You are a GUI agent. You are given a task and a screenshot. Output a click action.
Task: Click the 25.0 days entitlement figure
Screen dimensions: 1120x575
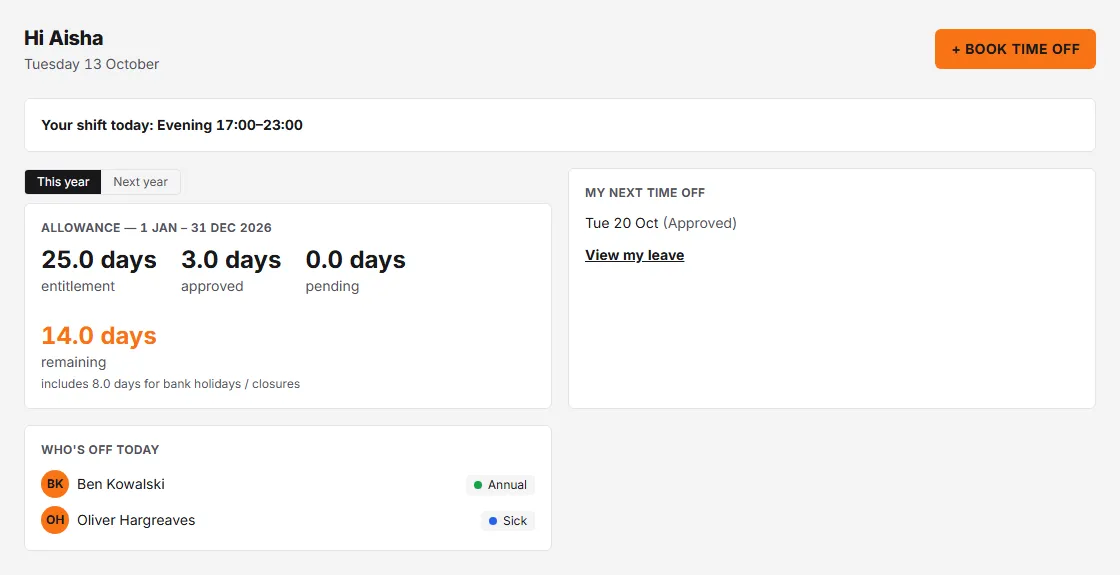[x=99, y=260]
